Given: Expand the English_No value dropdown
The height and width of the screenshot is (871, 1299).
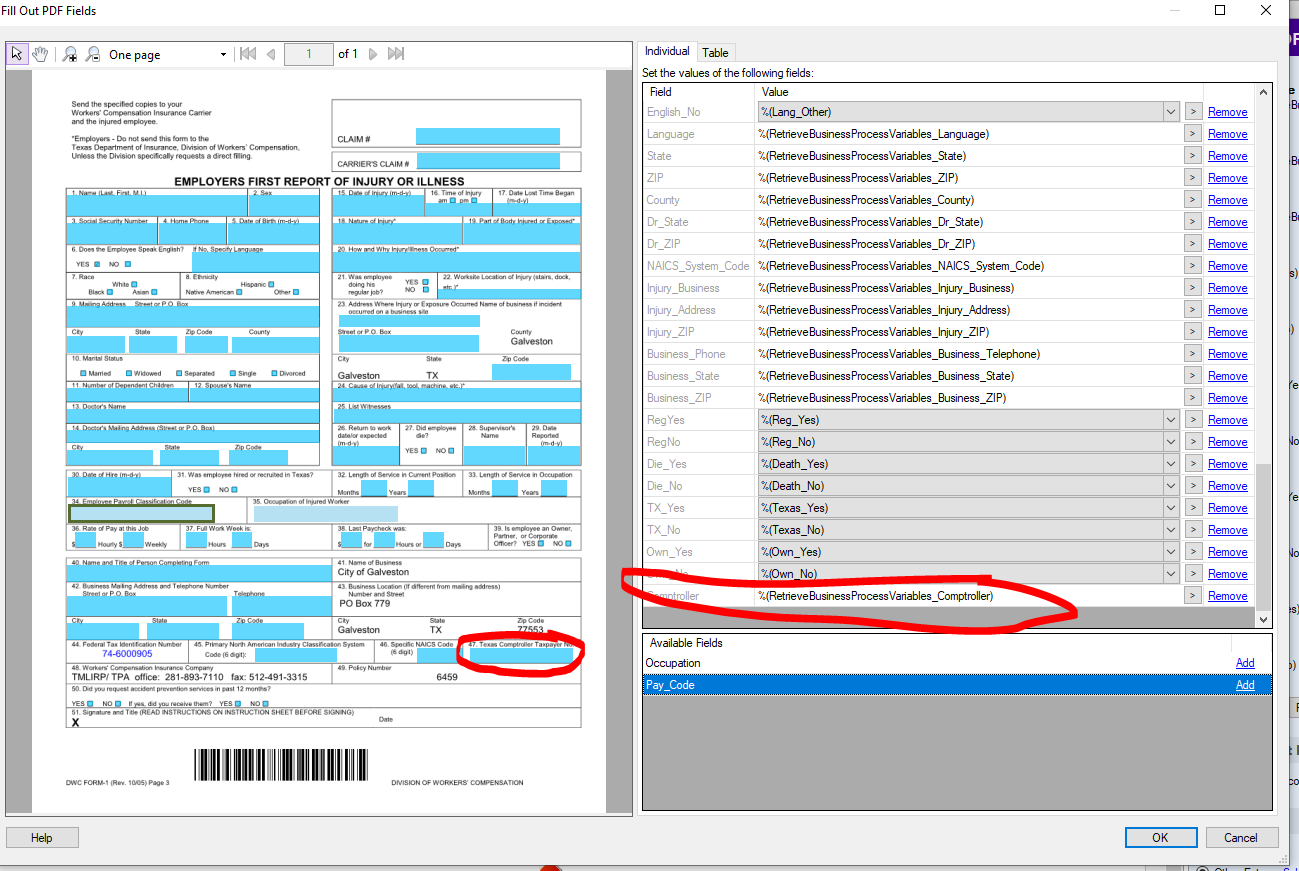Looking at the screenshot, I should [1171, 112].
